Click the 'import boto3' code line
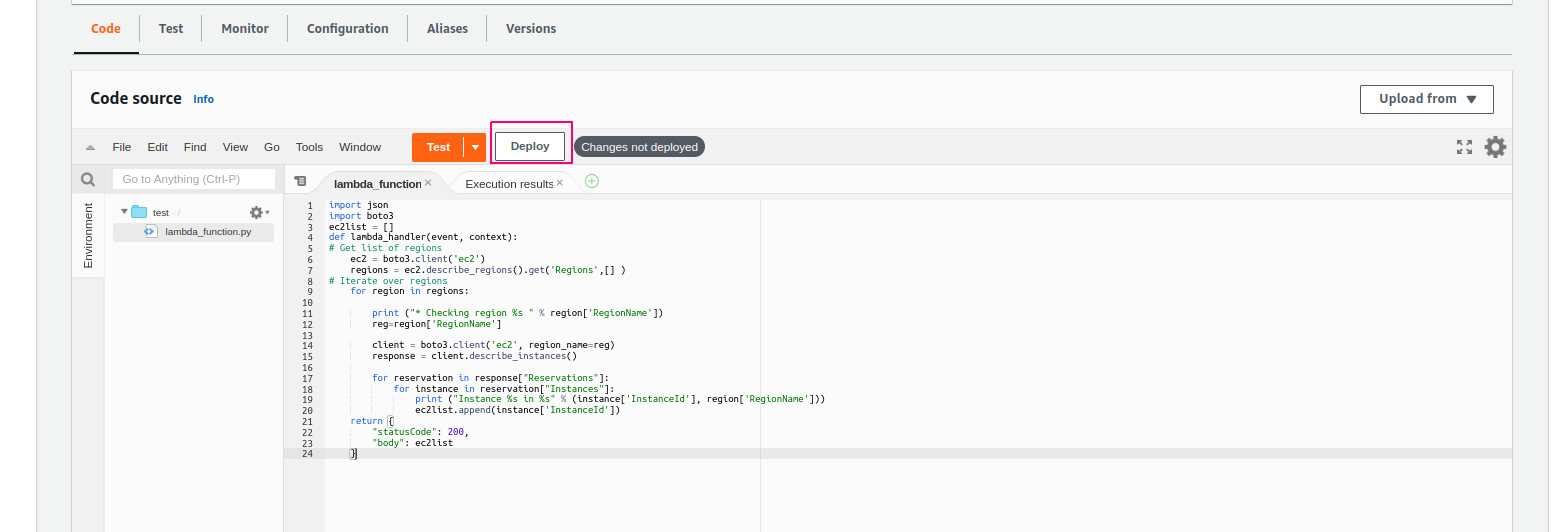Image resolution: width=1555 pixels, height=532 pixels. coord(361,216)
